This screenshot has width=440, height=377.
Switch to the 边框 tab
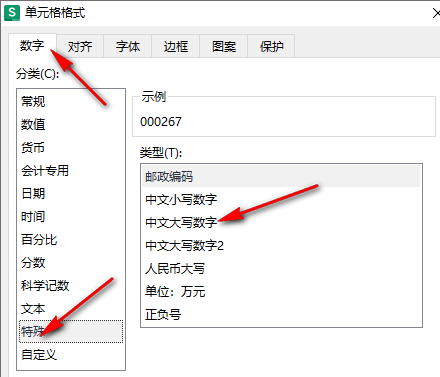pos(176,46)
